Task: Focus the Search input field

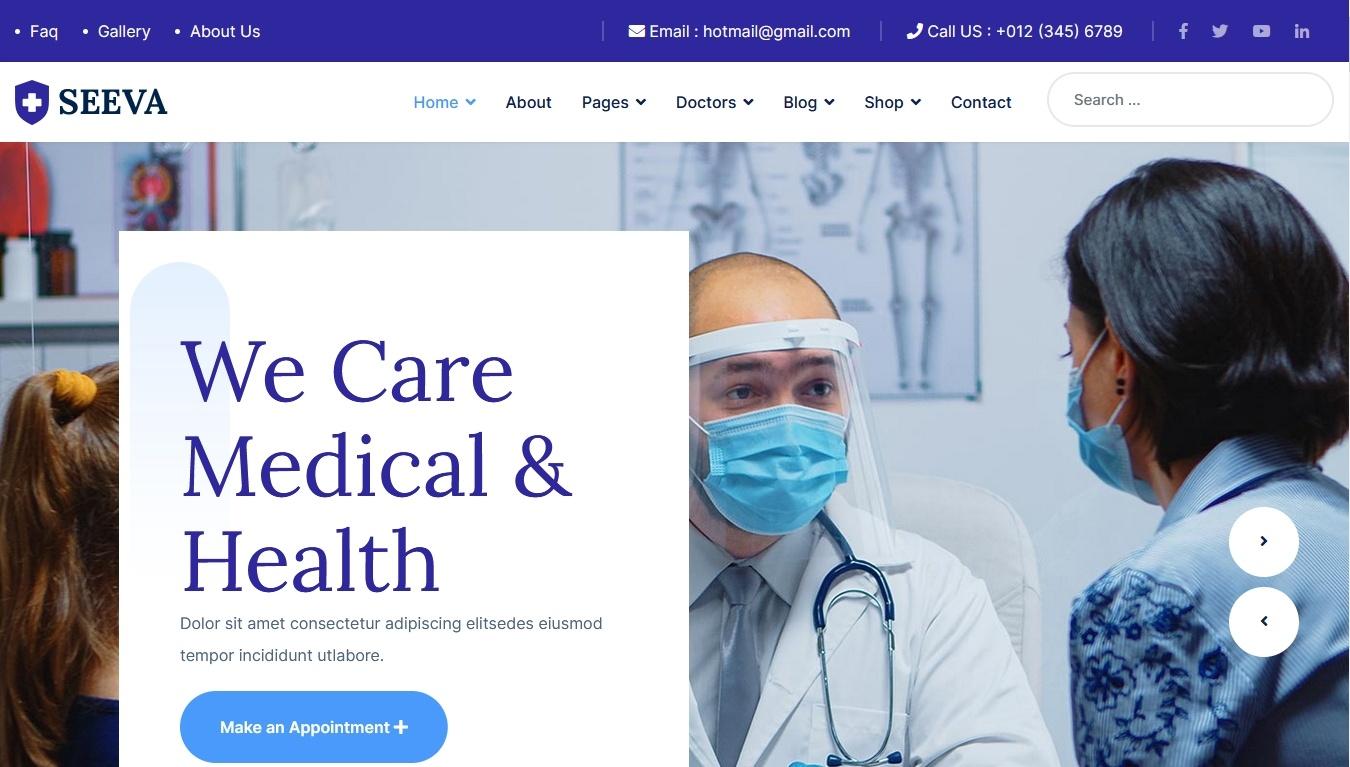Action: click(1190, 100)
